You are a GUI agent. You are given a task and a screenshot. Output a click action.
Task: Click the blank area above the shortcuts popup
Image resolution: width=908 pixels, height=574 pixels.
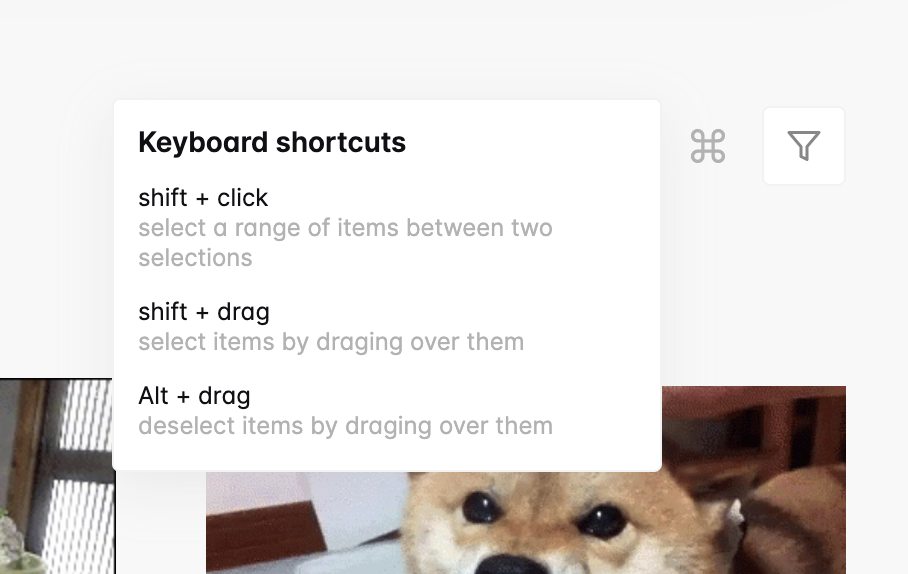[387, 49]
